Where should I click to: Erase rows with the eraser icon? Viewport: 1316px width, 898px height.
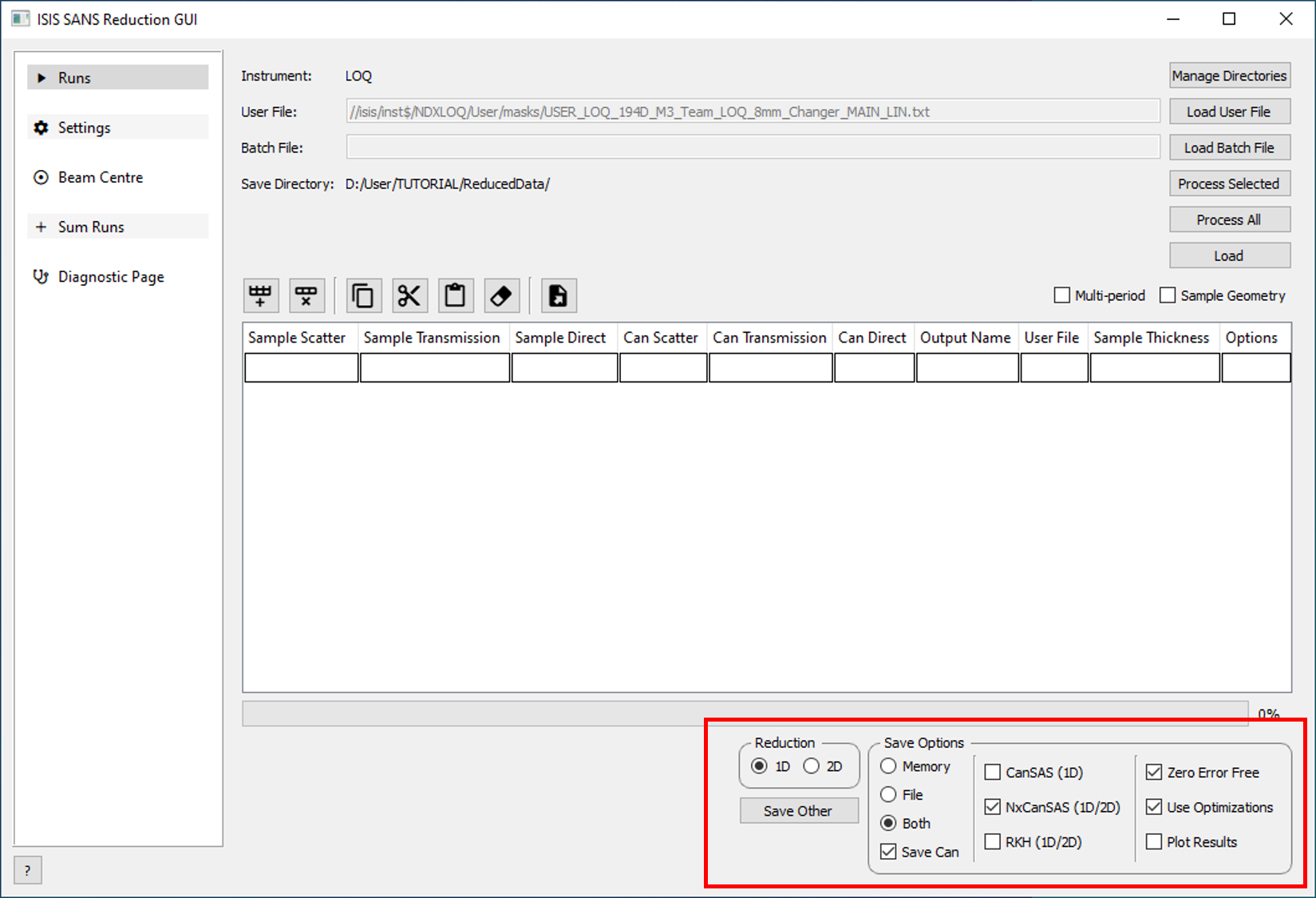pyautogui.click(x=501, y=296)
